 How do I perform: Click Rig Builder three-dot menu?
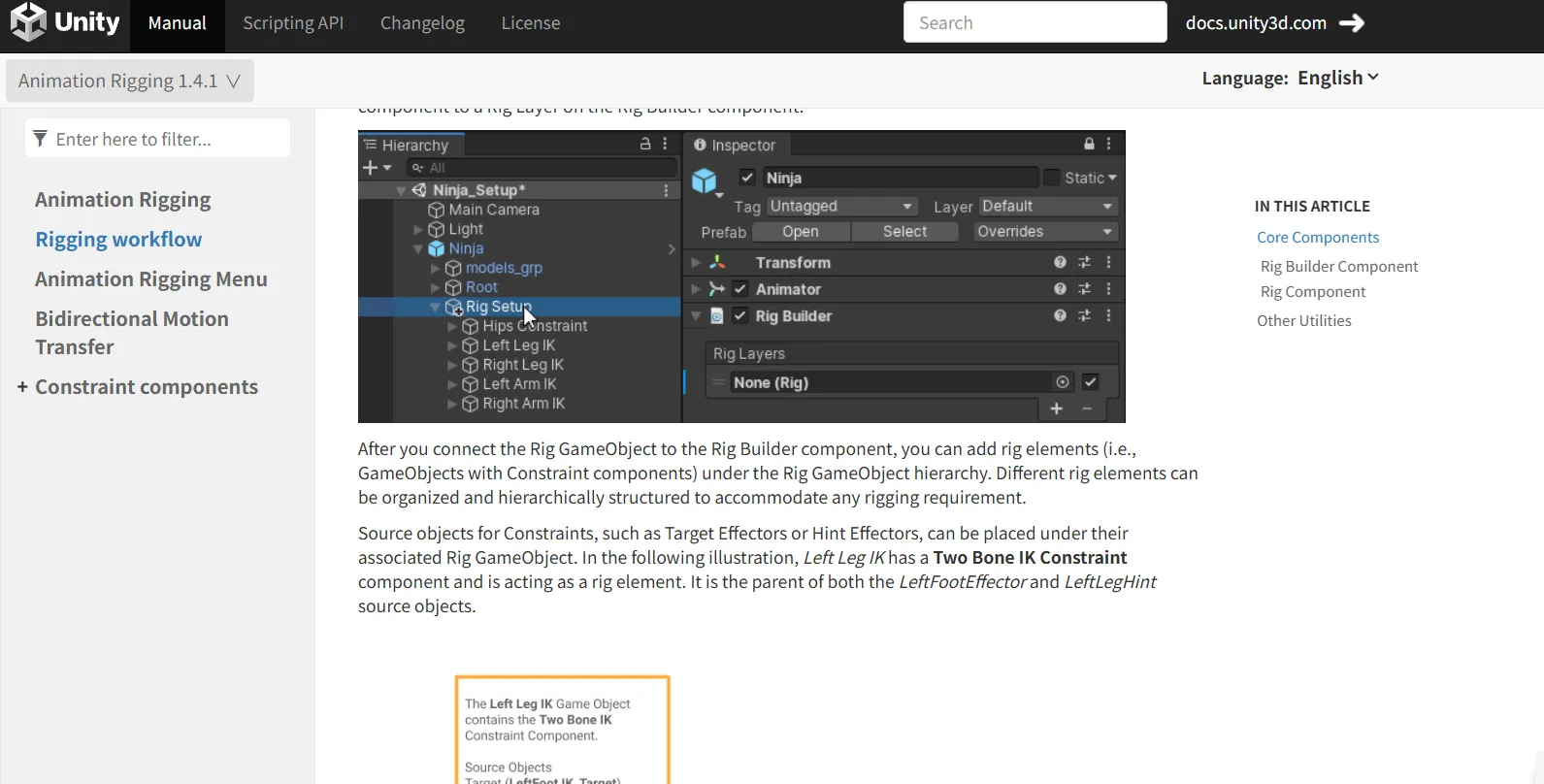(x=1108, y=316)
